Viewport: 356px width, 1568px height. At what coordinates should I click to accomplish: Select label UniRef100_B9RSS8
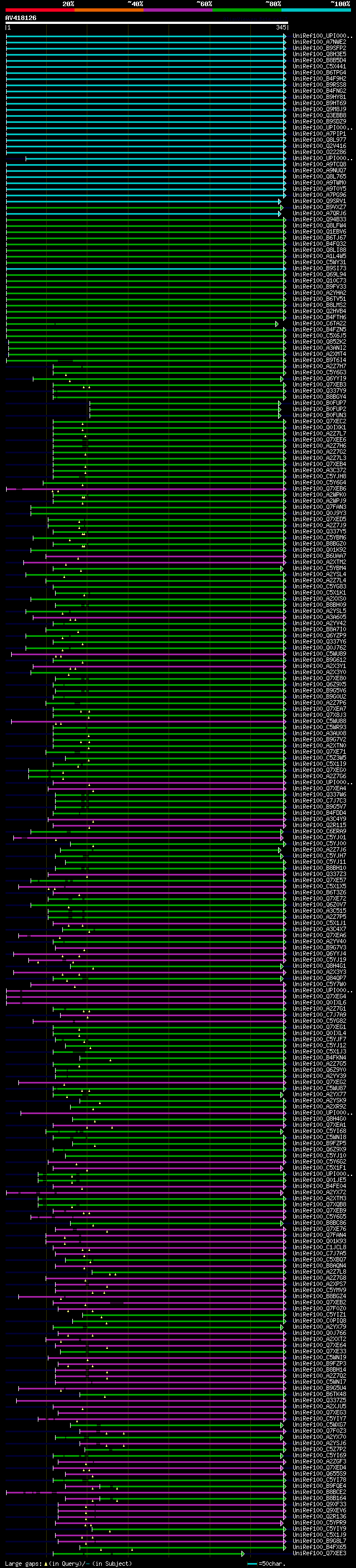pyautogui.click(x=319, y=85)
